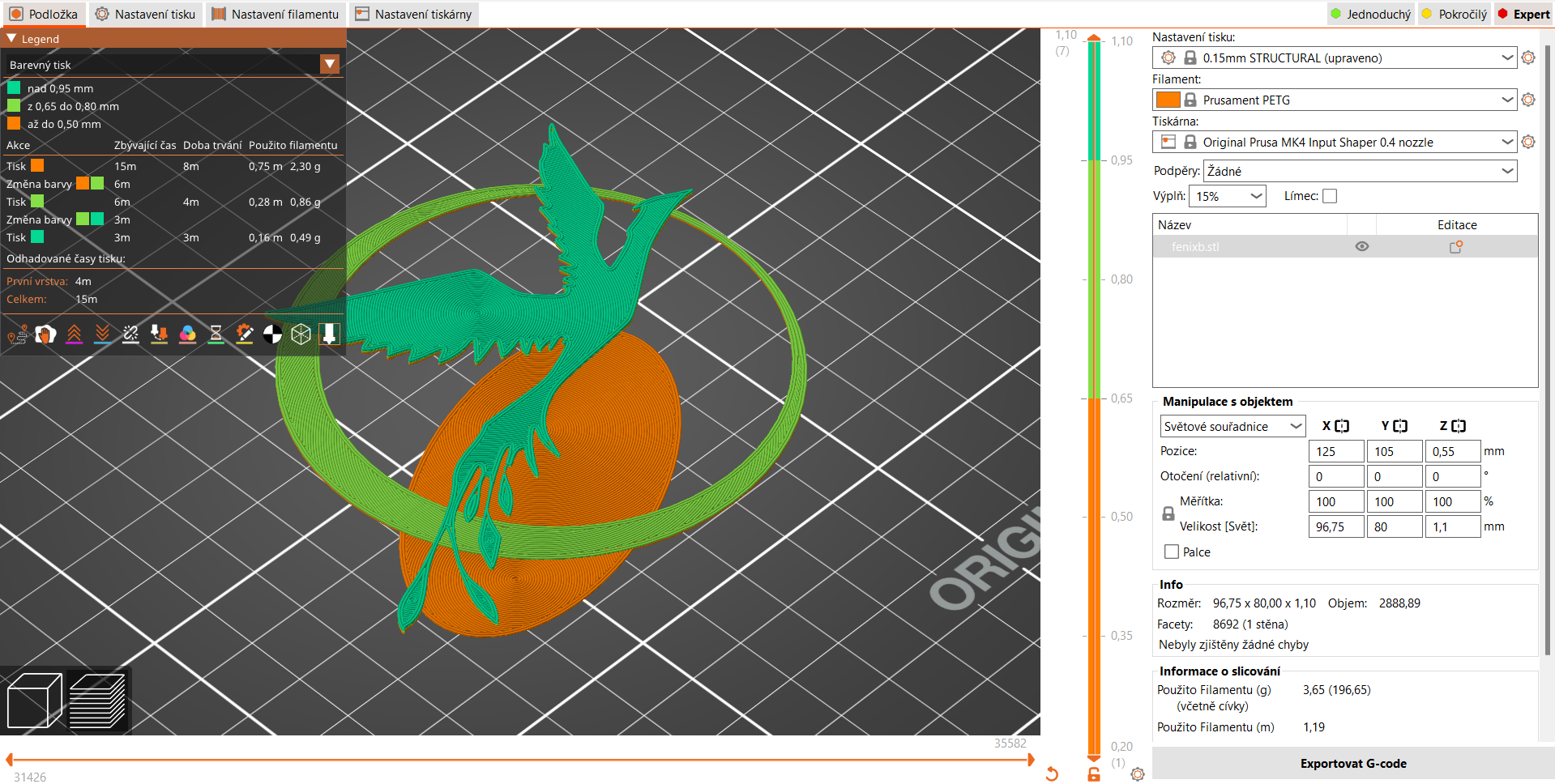The image size is (1555, 784).
Task: Click lock icon next to 0.15mm STRUCTURAL
Action: [1190, 58]
